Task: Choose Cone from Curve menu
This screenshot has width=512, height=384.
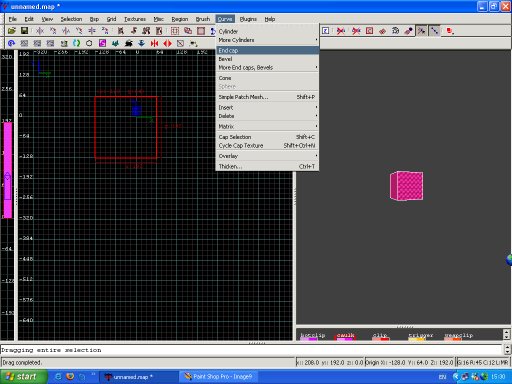Action: [267, 78]
